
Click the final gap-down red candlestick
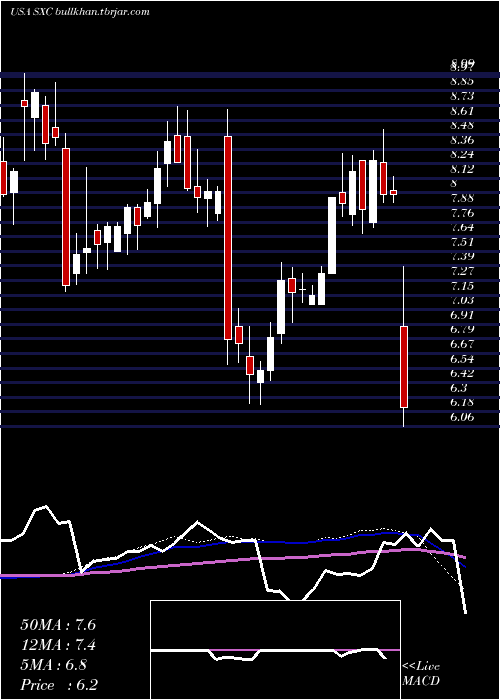point(404,367)
